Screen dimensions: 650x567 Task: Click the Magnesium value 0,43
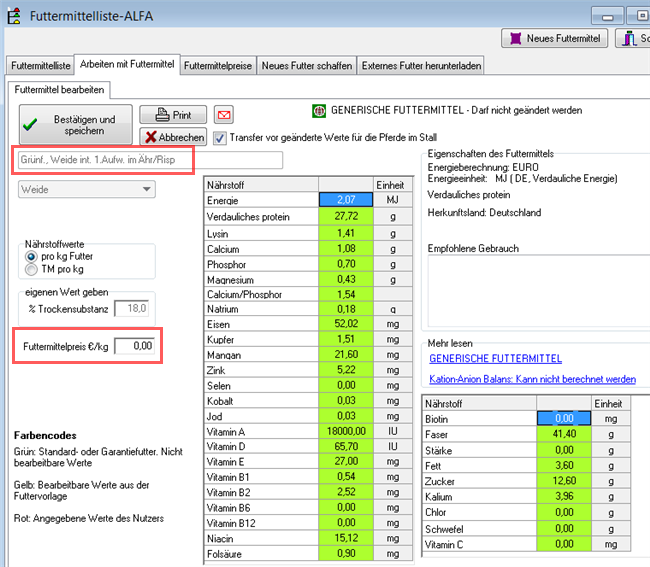point(346,279)
